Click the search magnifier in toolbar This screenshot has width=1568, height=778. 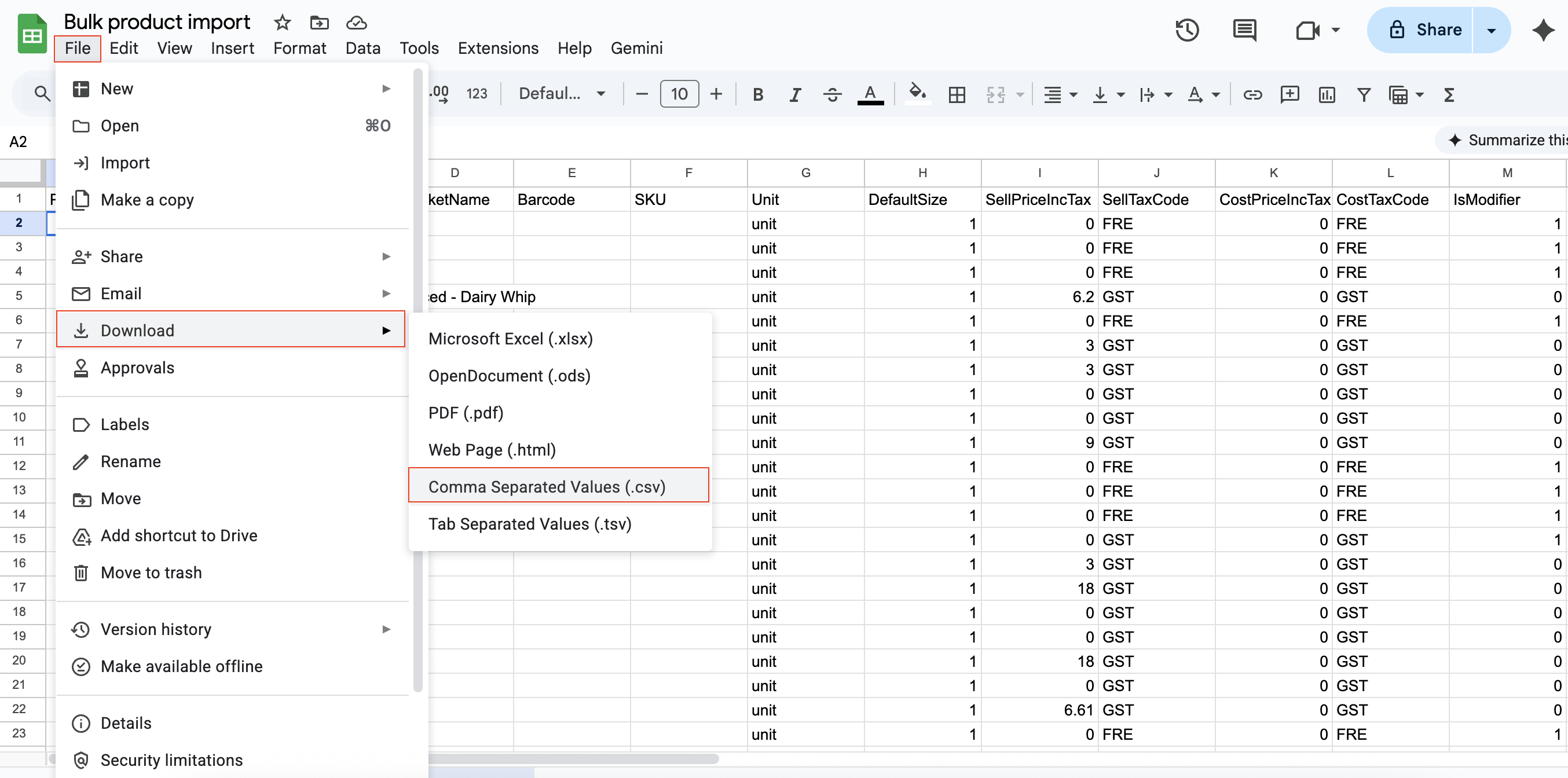[42, 94]
